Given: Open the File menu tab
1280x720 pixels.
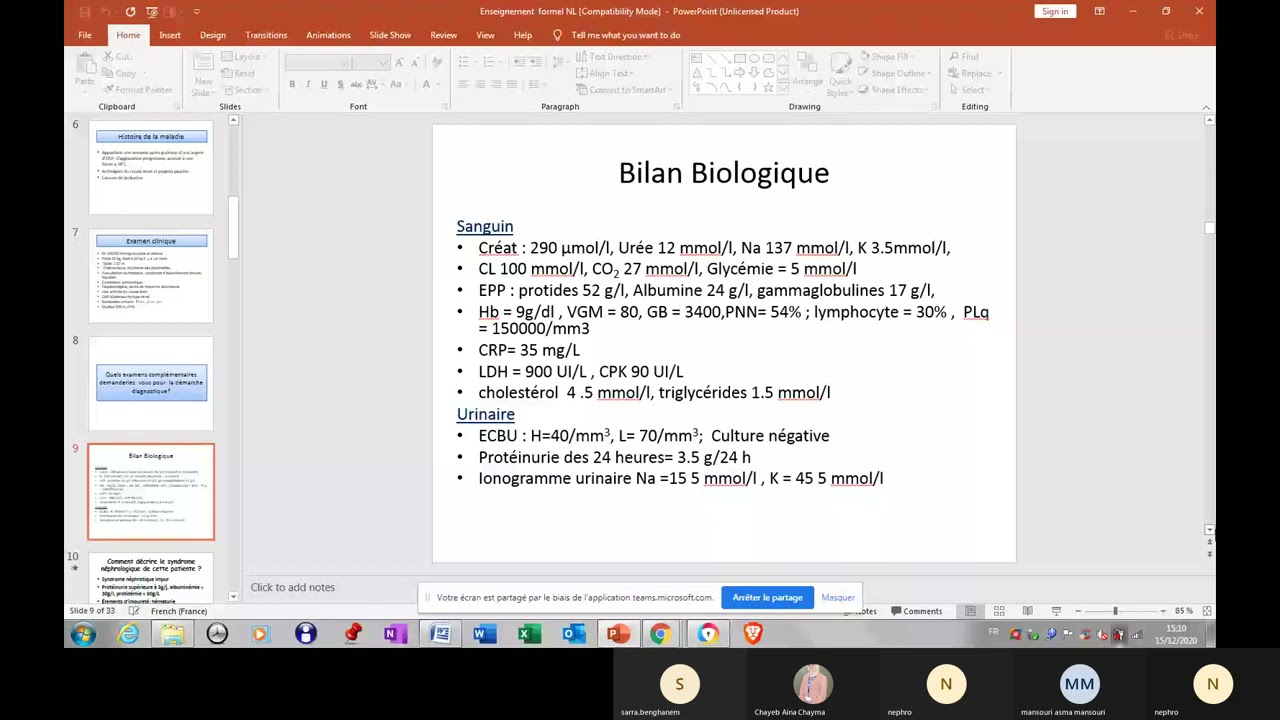Looking at the screenshot, I should [85, 35].
